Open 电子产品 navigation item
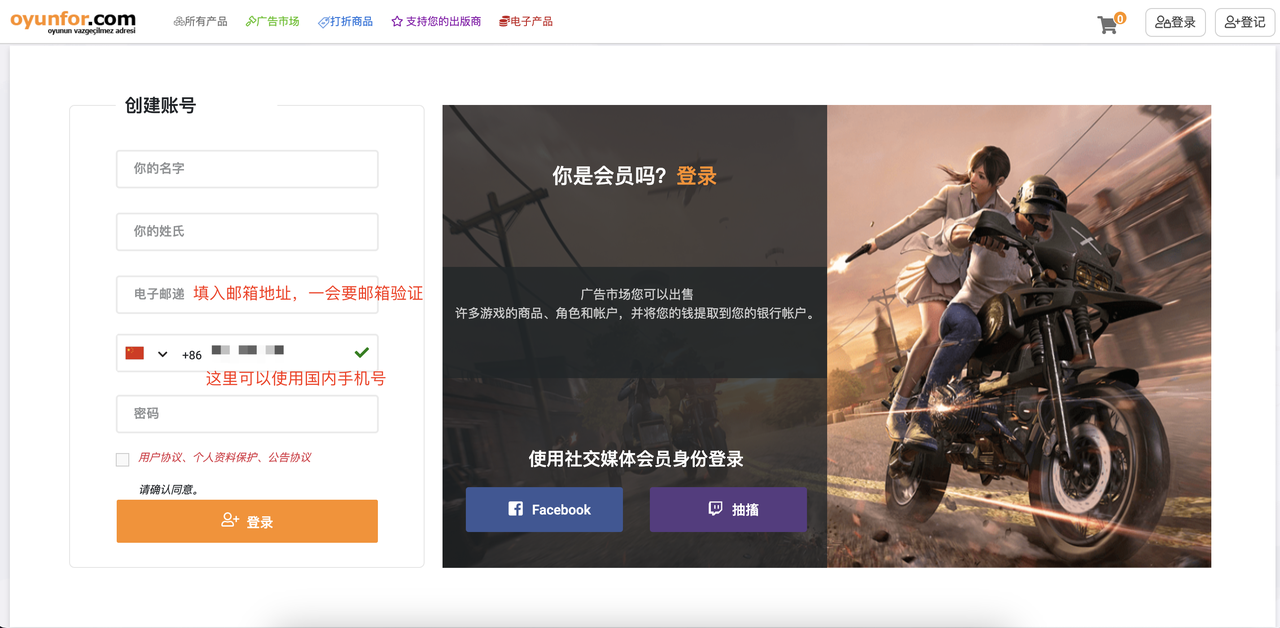The width and height of the screenshot is (1280, 628). coord(525,22)
